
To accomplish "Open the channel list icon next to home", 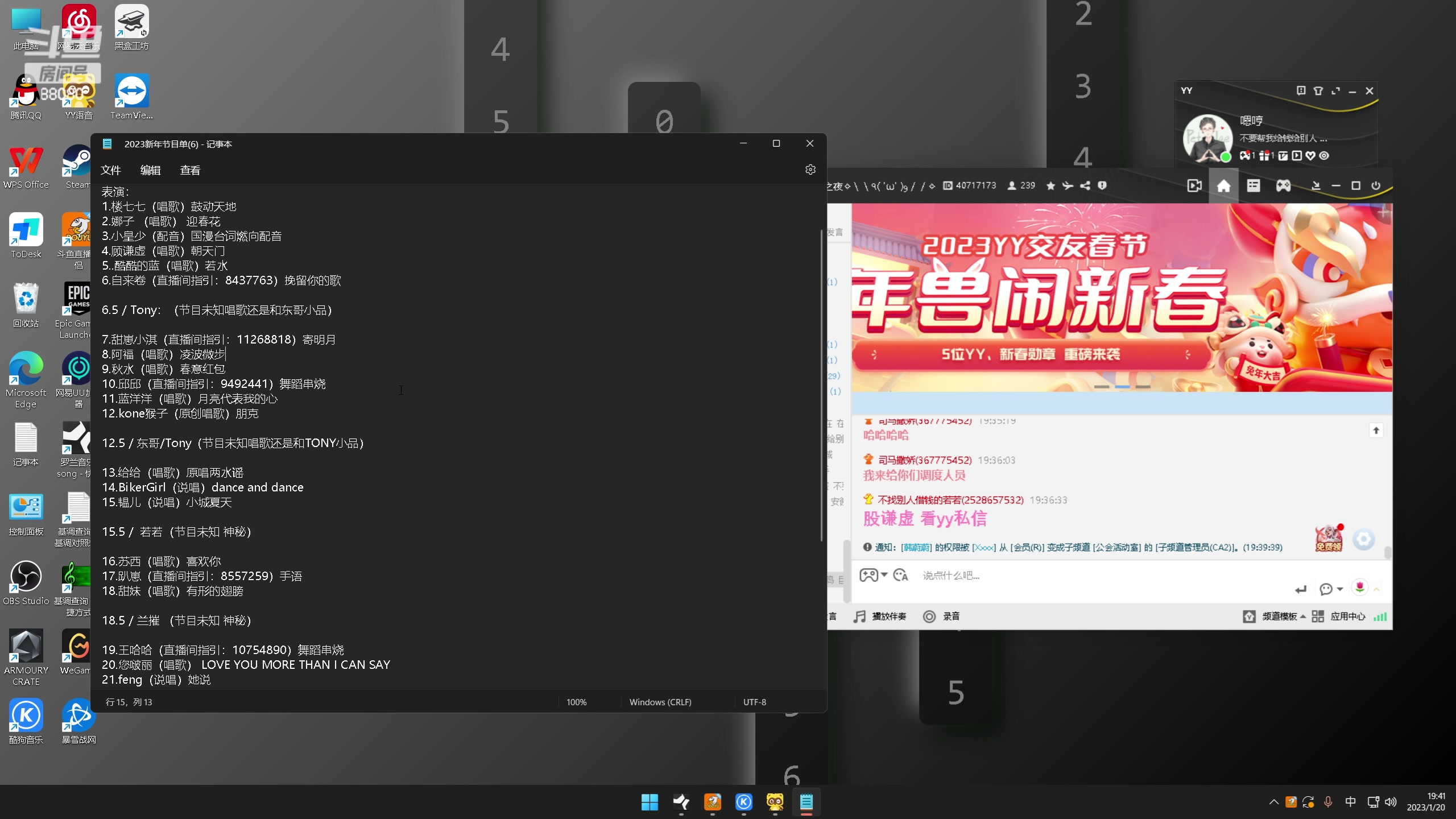I will tap(1254, 185).
